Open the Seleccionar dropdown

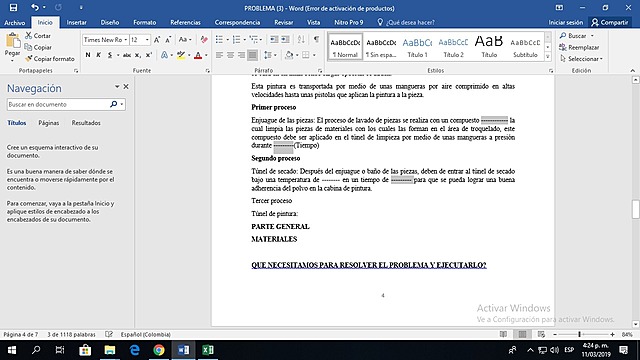click(x=581, y=59)
